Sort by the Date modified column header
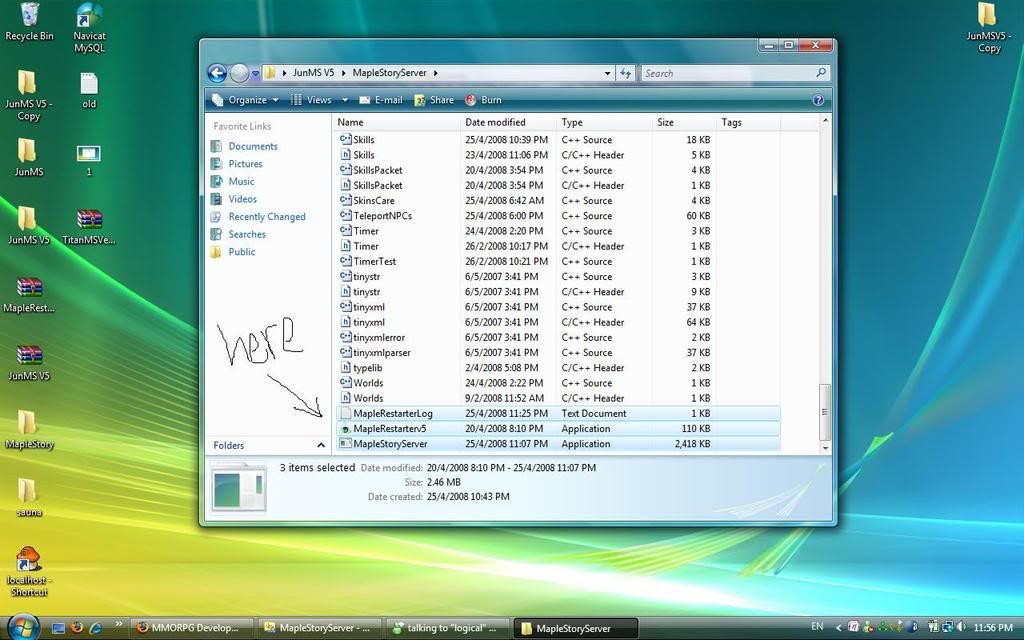Image resolution: width=1024 pixels, height=640 pixels. (x=495, y=122)
